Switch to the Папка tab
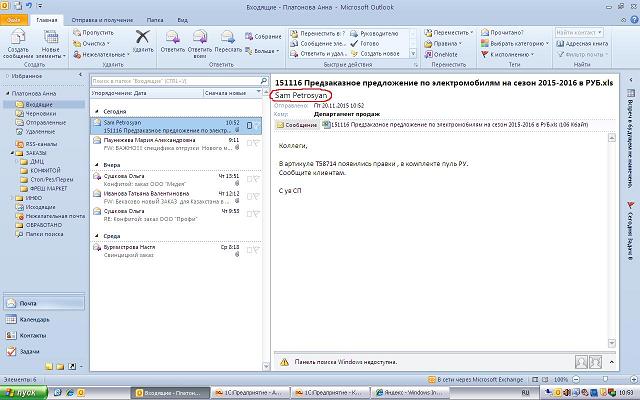Image resolution: width=640 pixels, height=400 pixels. 155,20
